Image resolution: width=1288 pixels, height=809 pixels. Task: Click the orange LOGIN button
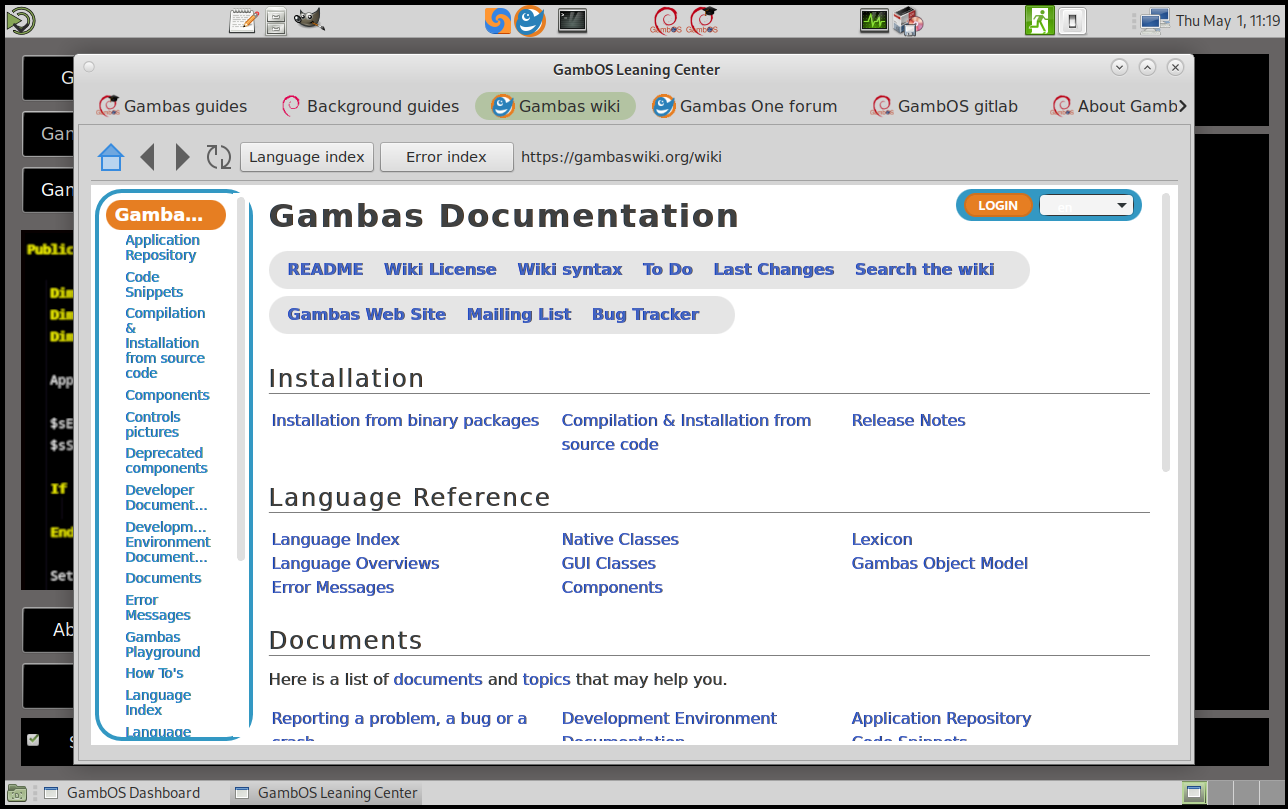pyautogui.click(x=997, y=206)
